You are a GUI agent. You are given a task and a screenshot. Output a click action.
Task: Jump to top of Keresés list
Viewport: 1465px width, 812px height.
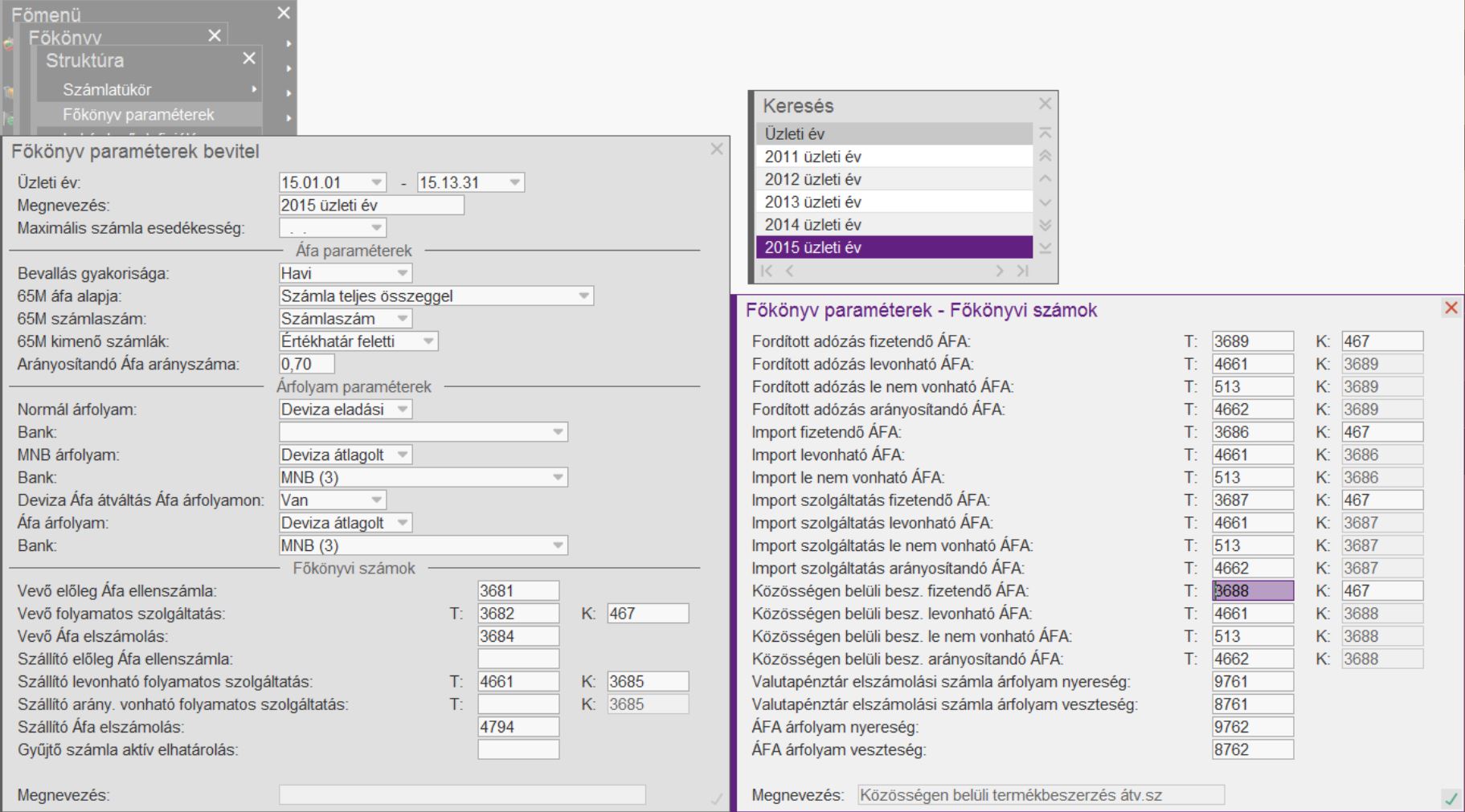(1045, 133)
